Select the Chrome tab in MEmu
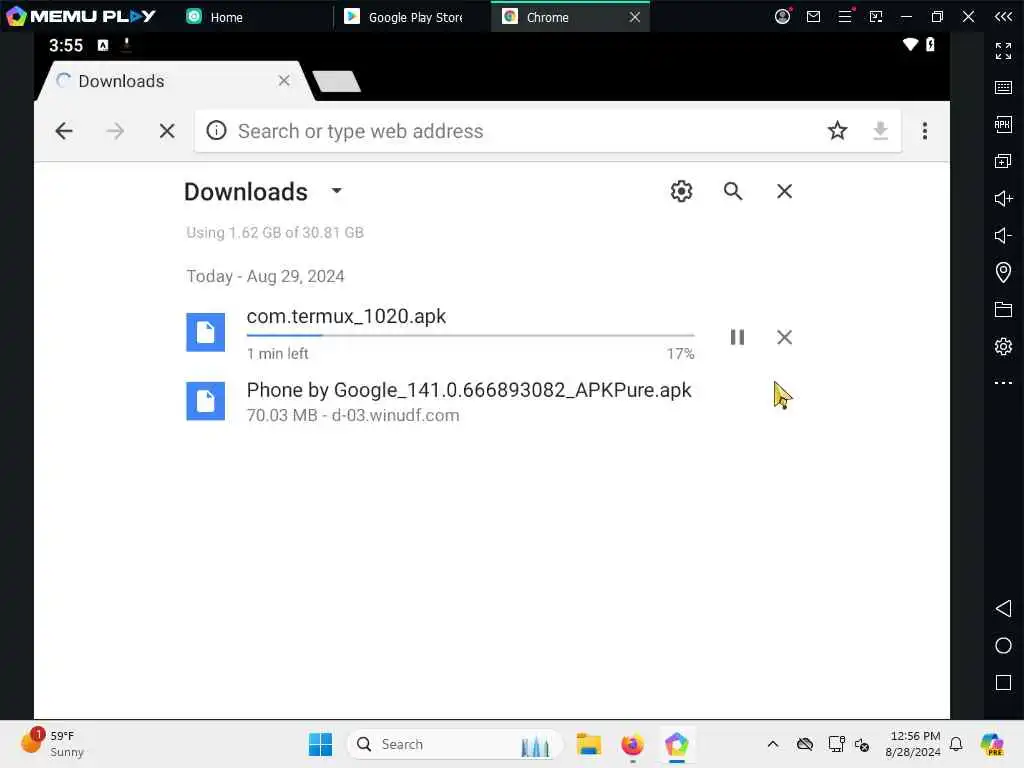The height and width of the screenshot is (768, 1024). (547, 17)
